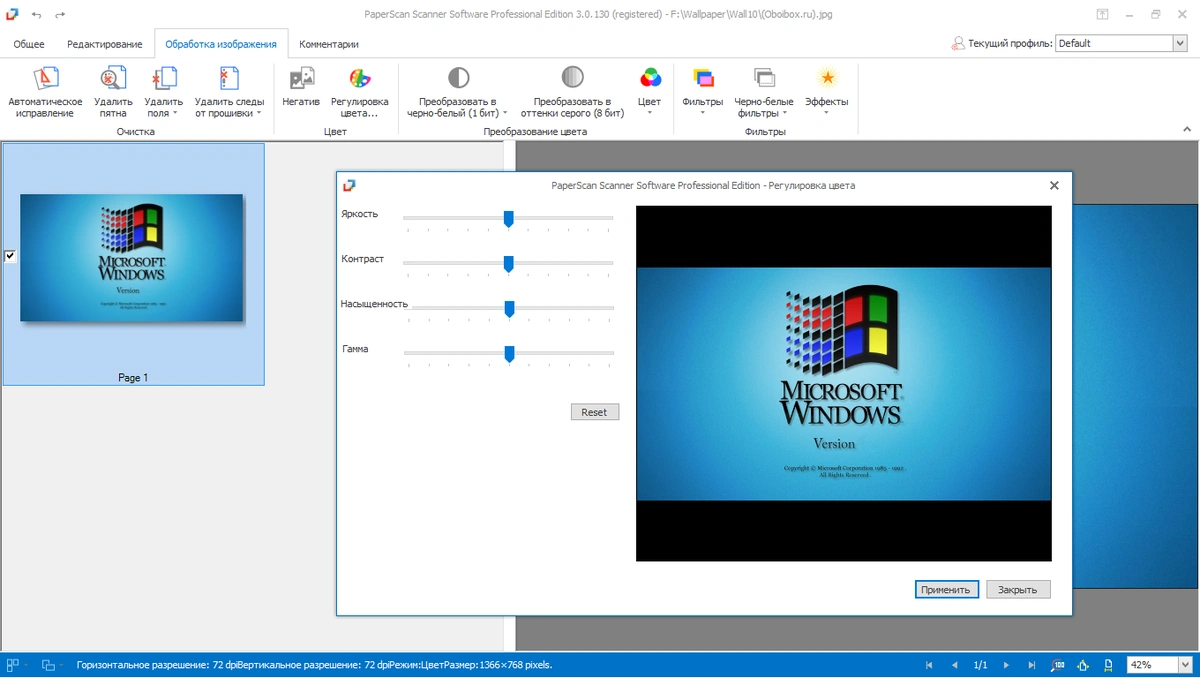Fit page to width icon
The image size is (1200, 678).
[x=1108, y=665]
